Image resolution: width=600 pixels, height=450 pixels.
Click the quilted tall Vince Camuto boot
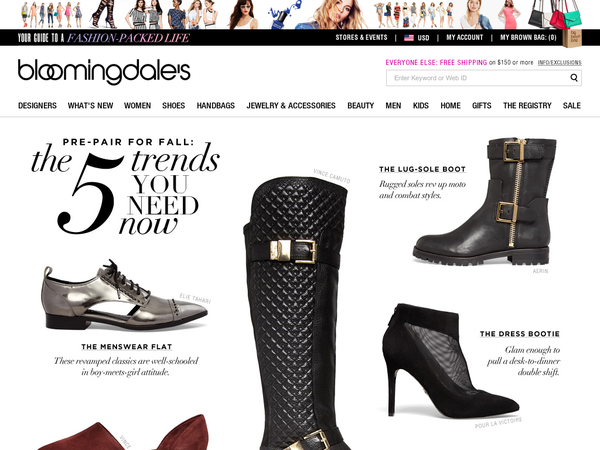coord(296,313)
